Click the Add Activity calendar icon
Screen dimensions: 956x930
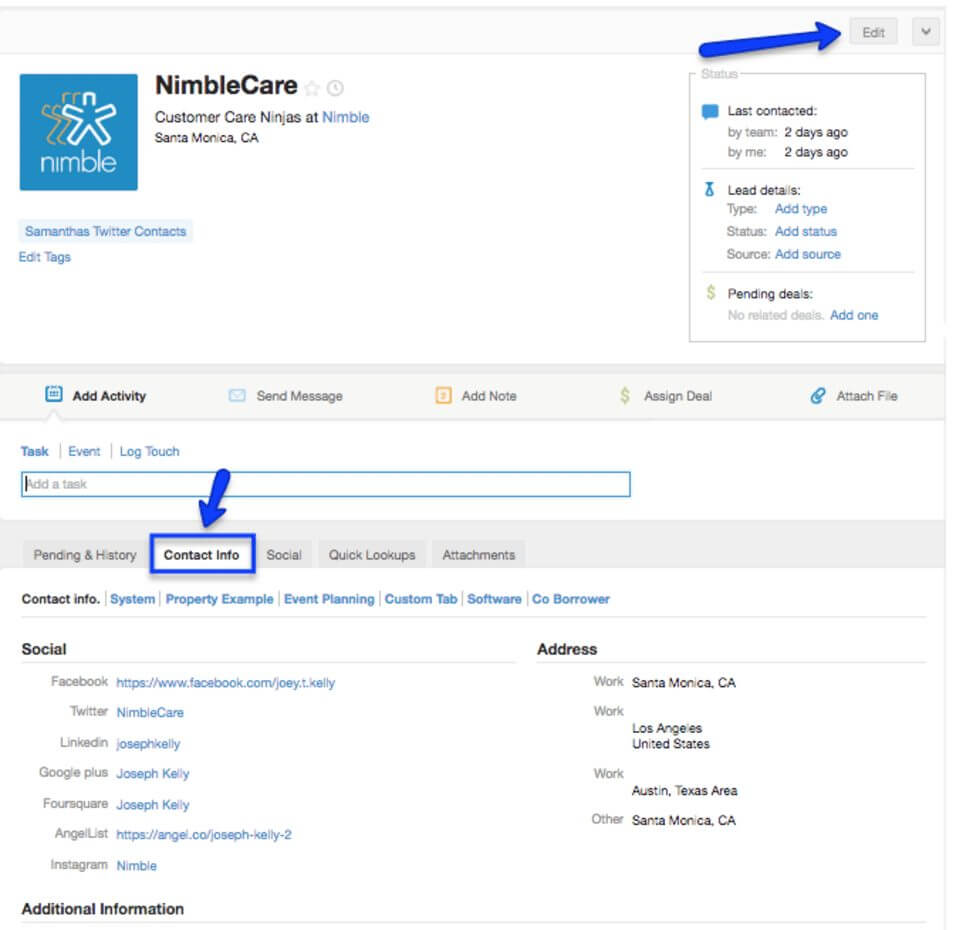(x=54, y=395)
